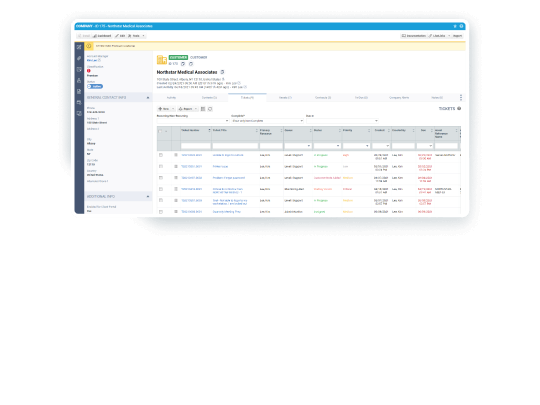Image resolution: width=540 pixels, height=405 pixels.
Task: Open the column chooser grid icon
Action: (203, 109)
